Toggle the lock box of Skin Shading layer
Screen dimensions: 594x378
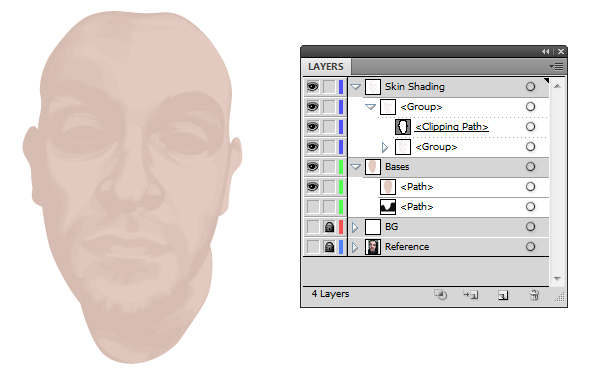click(x=329, y=87)
